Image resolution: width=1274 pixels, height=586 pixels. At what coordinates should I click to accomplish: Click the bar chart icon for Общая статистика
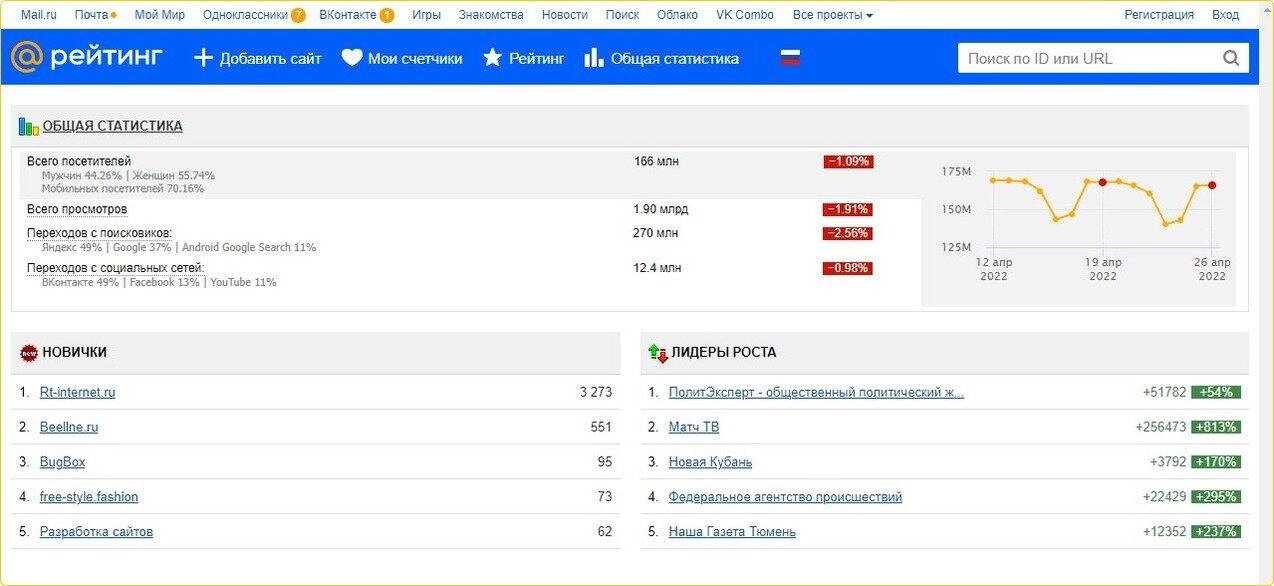pyautogui.click(x=594, y=58)
